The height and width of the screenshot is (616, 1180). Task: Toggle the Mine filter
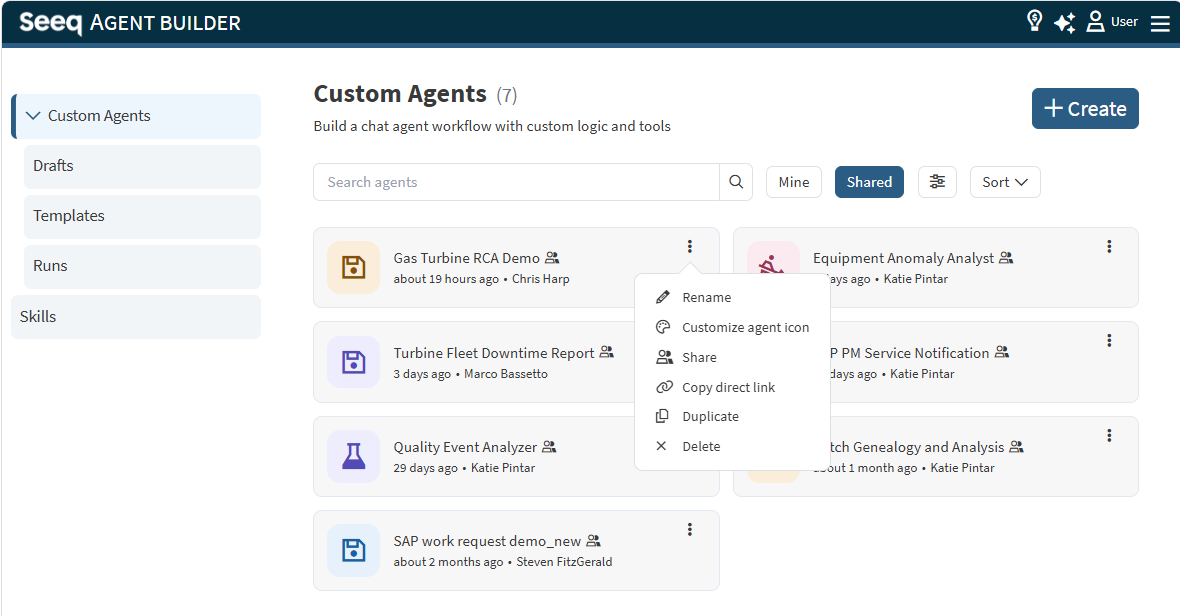794,182
